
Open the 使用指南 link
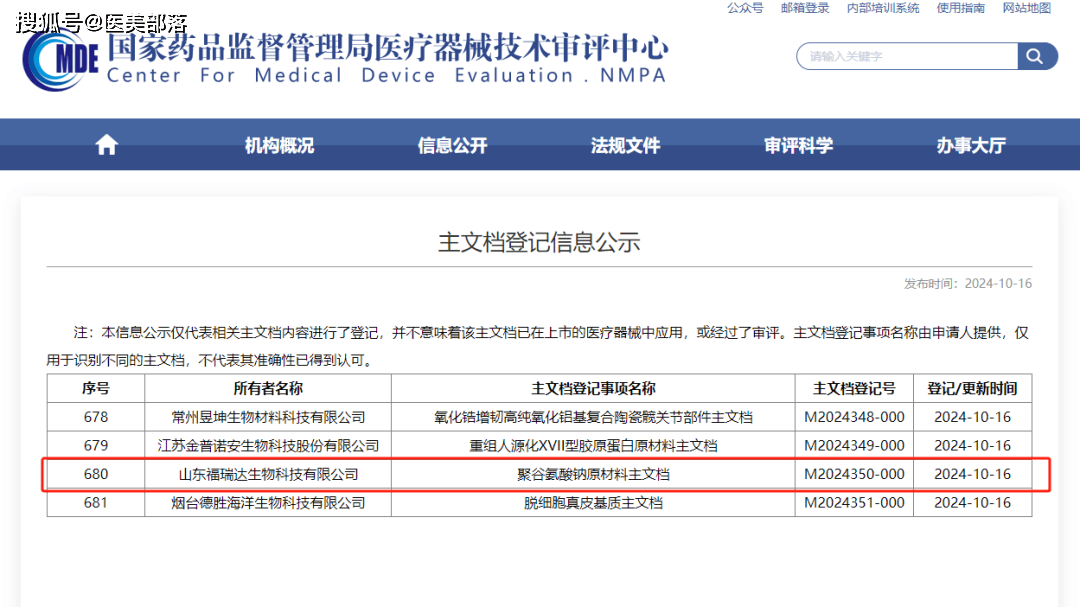click(961, 8)
